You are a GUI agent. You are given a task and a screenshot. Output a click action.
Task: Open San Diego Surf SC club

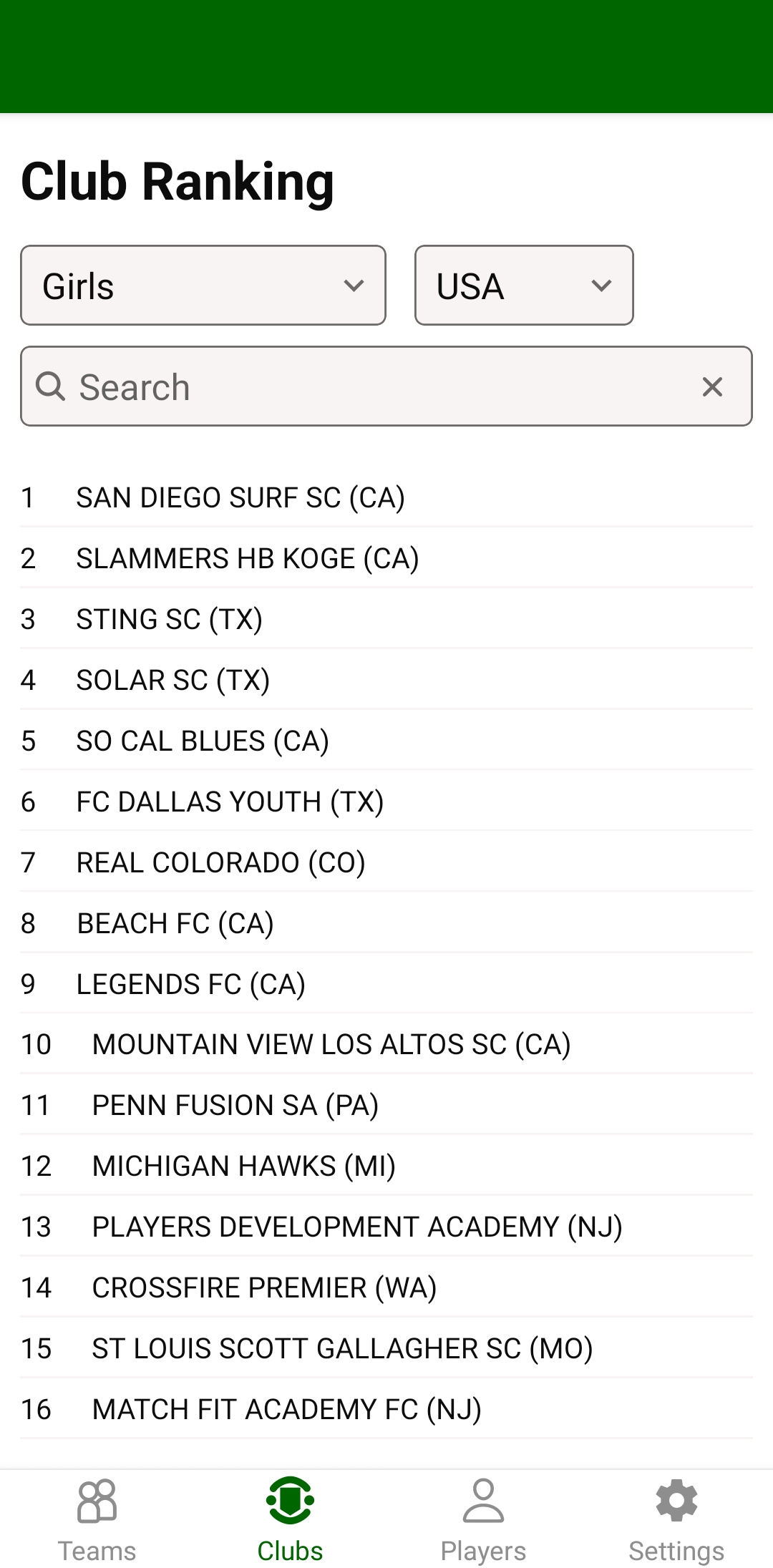tap(240, 498)
